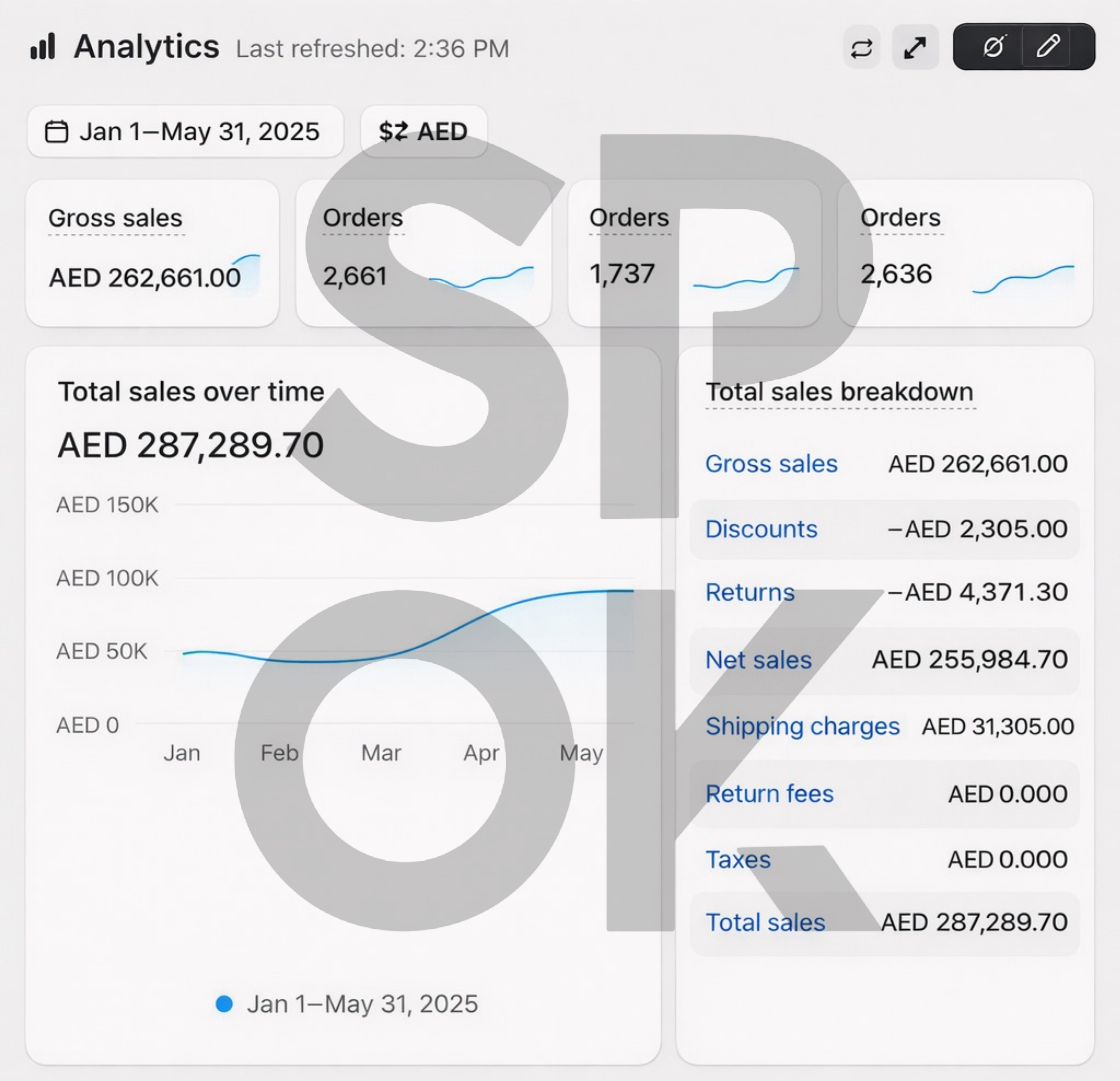Open the Jan 1–May 31, 2025 date range

point(198,131)
